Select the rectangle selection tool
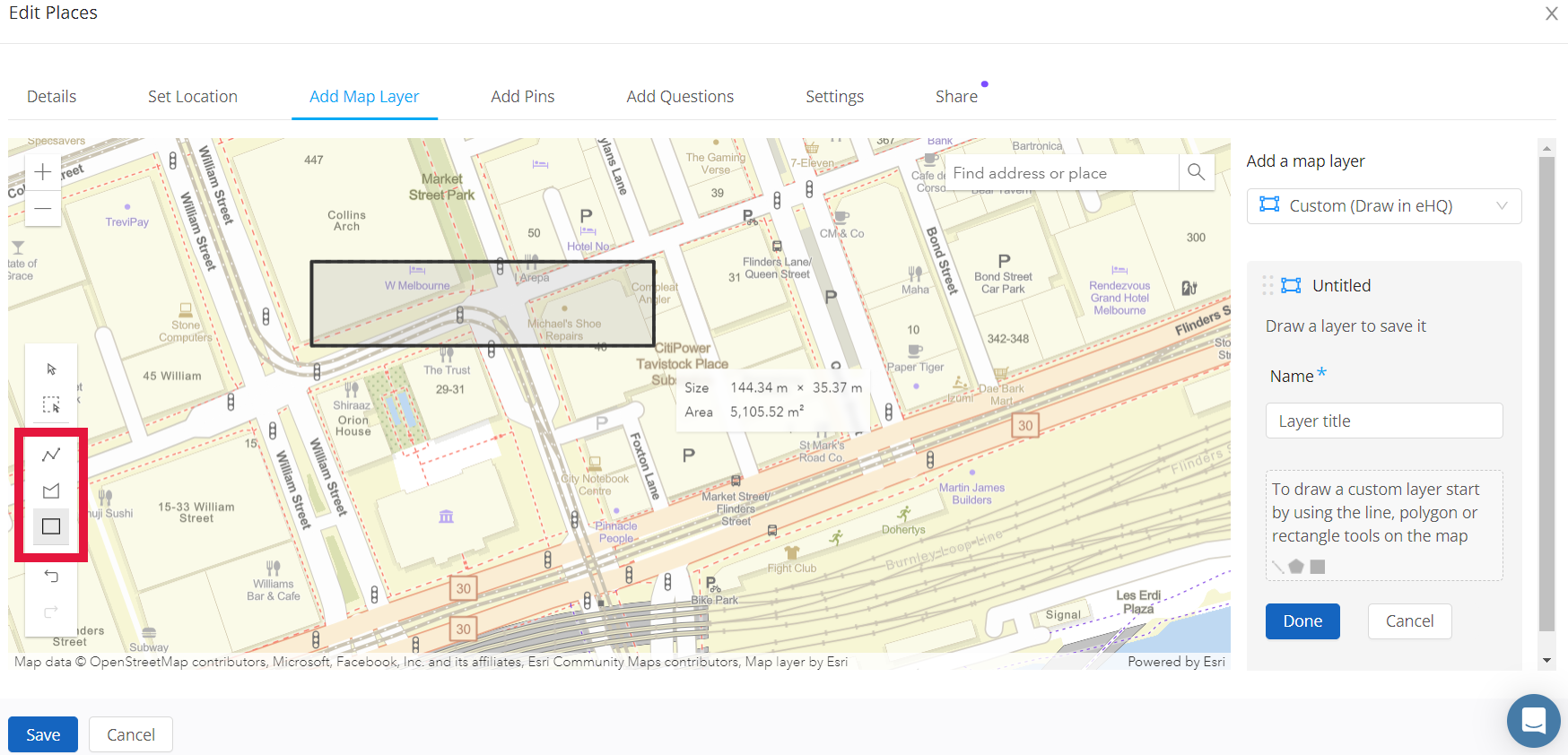 click(x=51, y=405)
